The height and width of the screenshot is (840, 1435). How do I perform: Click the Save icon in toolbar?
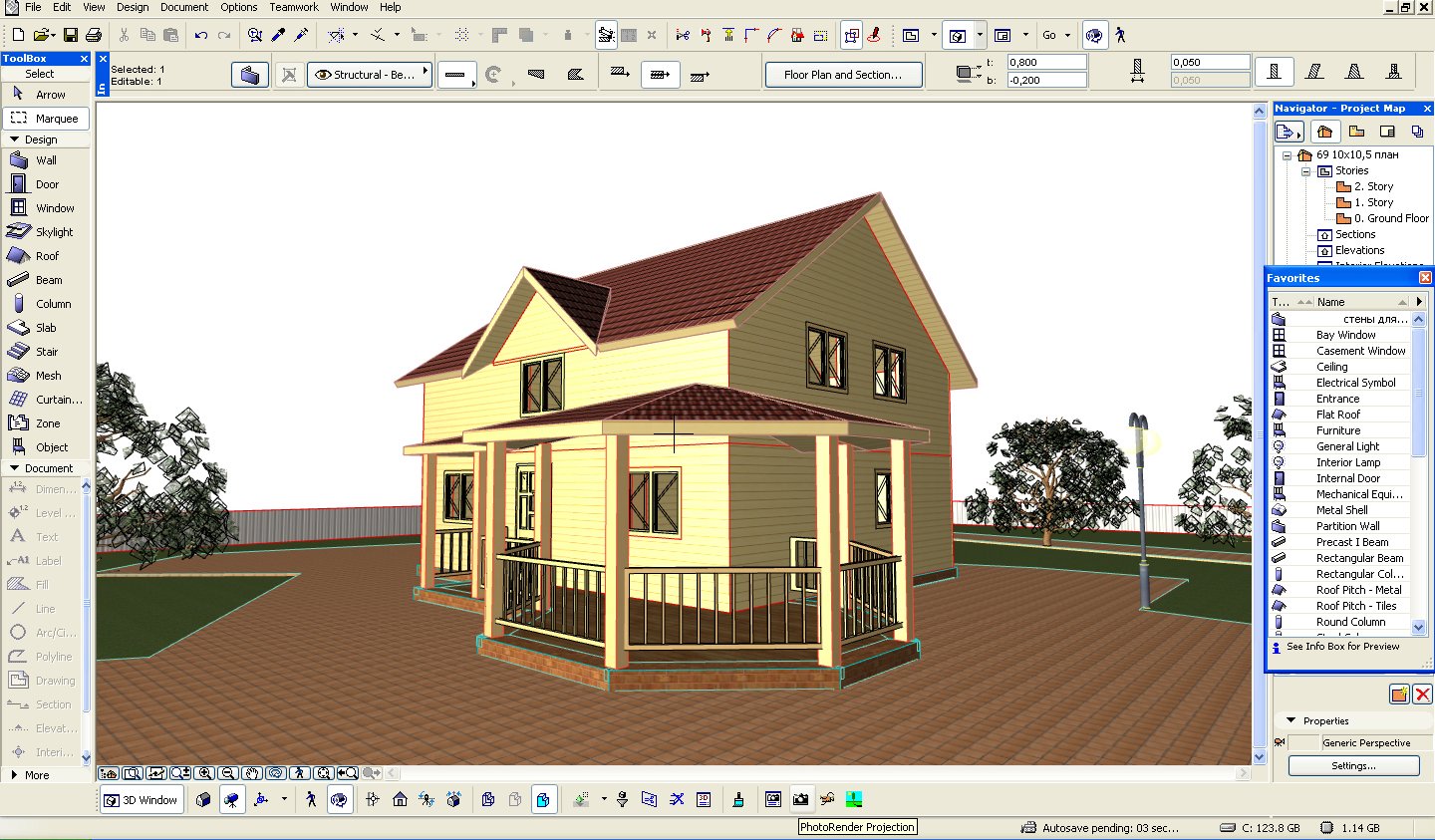pos(71,35)
